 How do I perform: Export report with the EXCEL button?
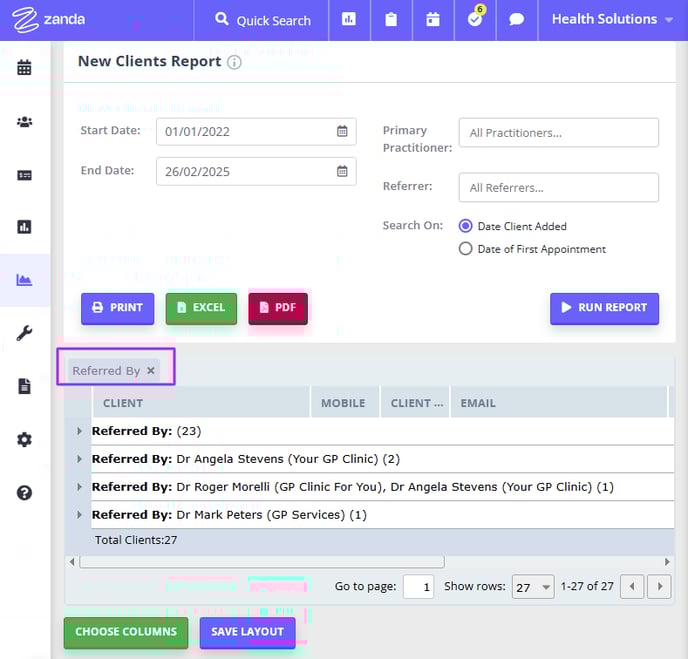coord(201,308)
